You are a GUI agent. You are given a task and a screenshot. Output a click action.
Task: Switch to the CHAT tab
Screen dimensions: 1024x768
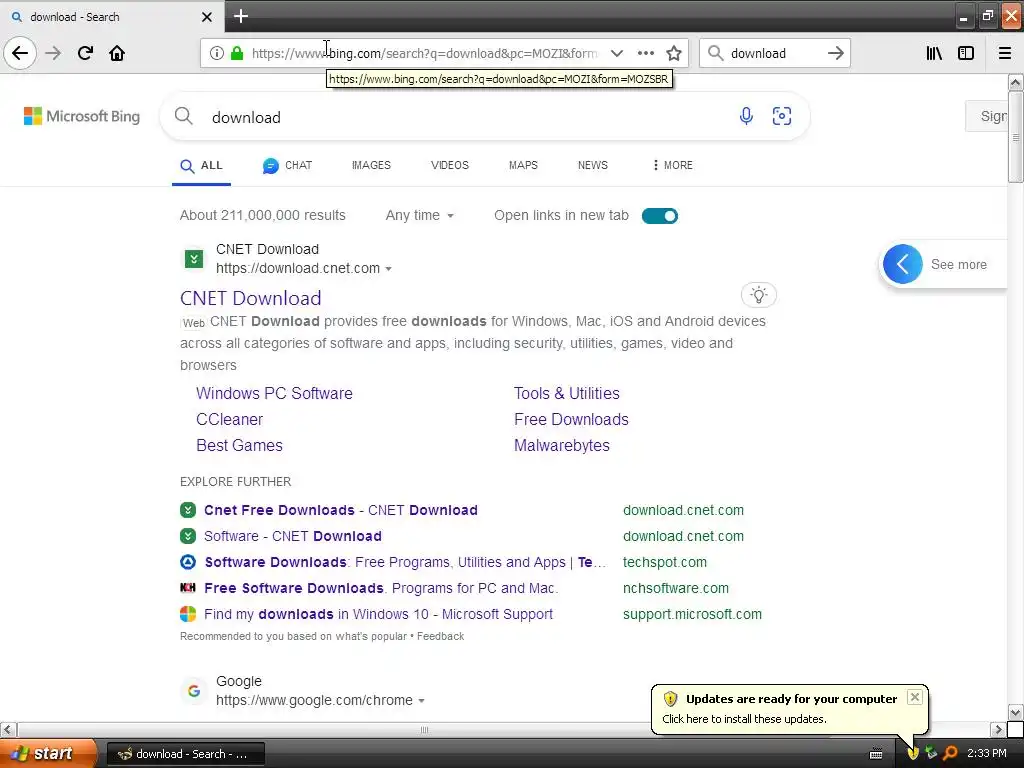[287, 165]
